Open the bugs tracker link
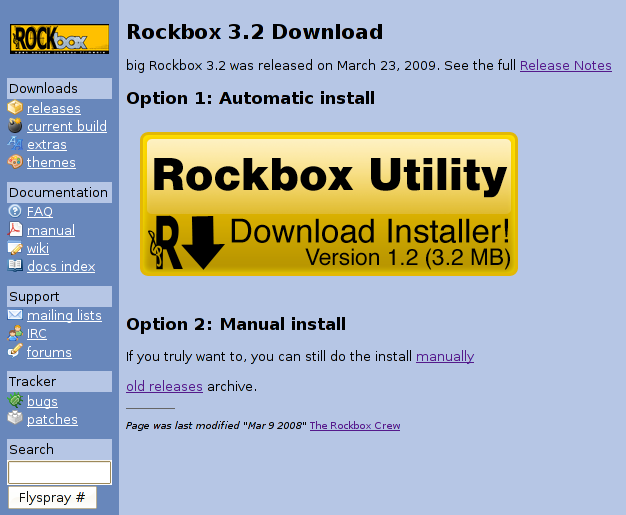626x515 pixels. [x=42, y=402]
